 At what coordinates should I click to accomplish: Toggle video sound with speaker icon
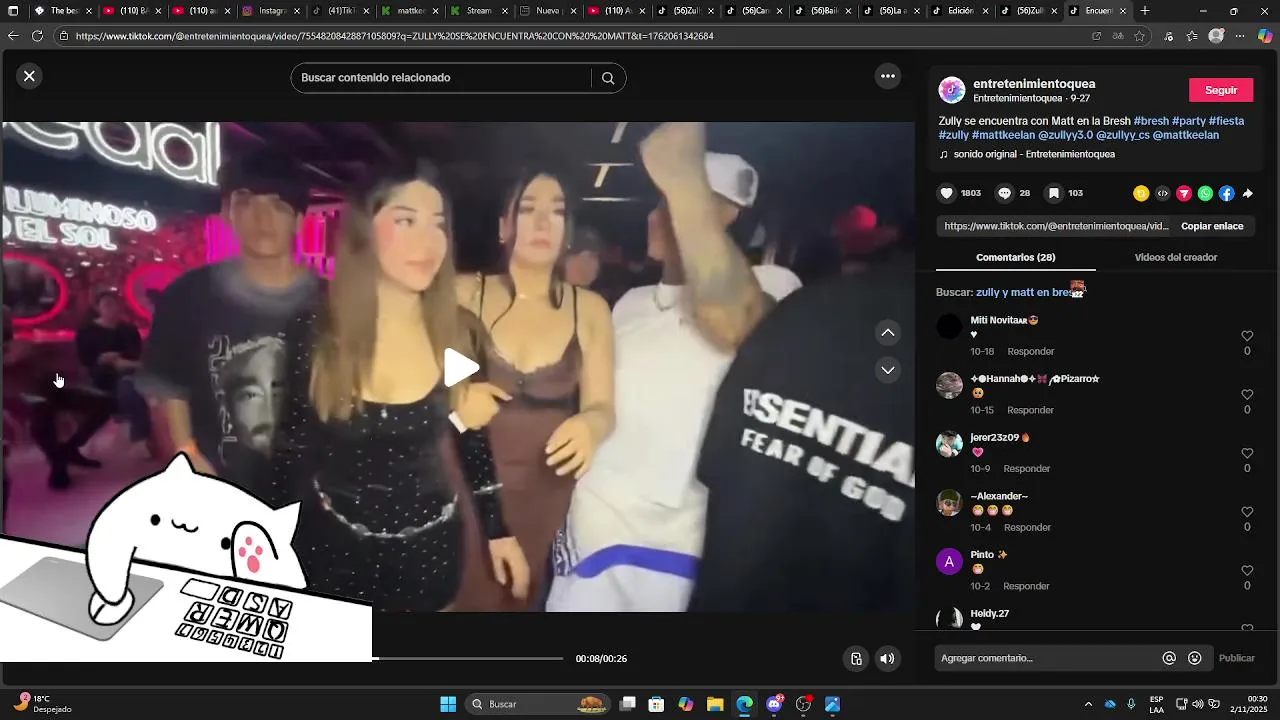[x=887, y=658]
